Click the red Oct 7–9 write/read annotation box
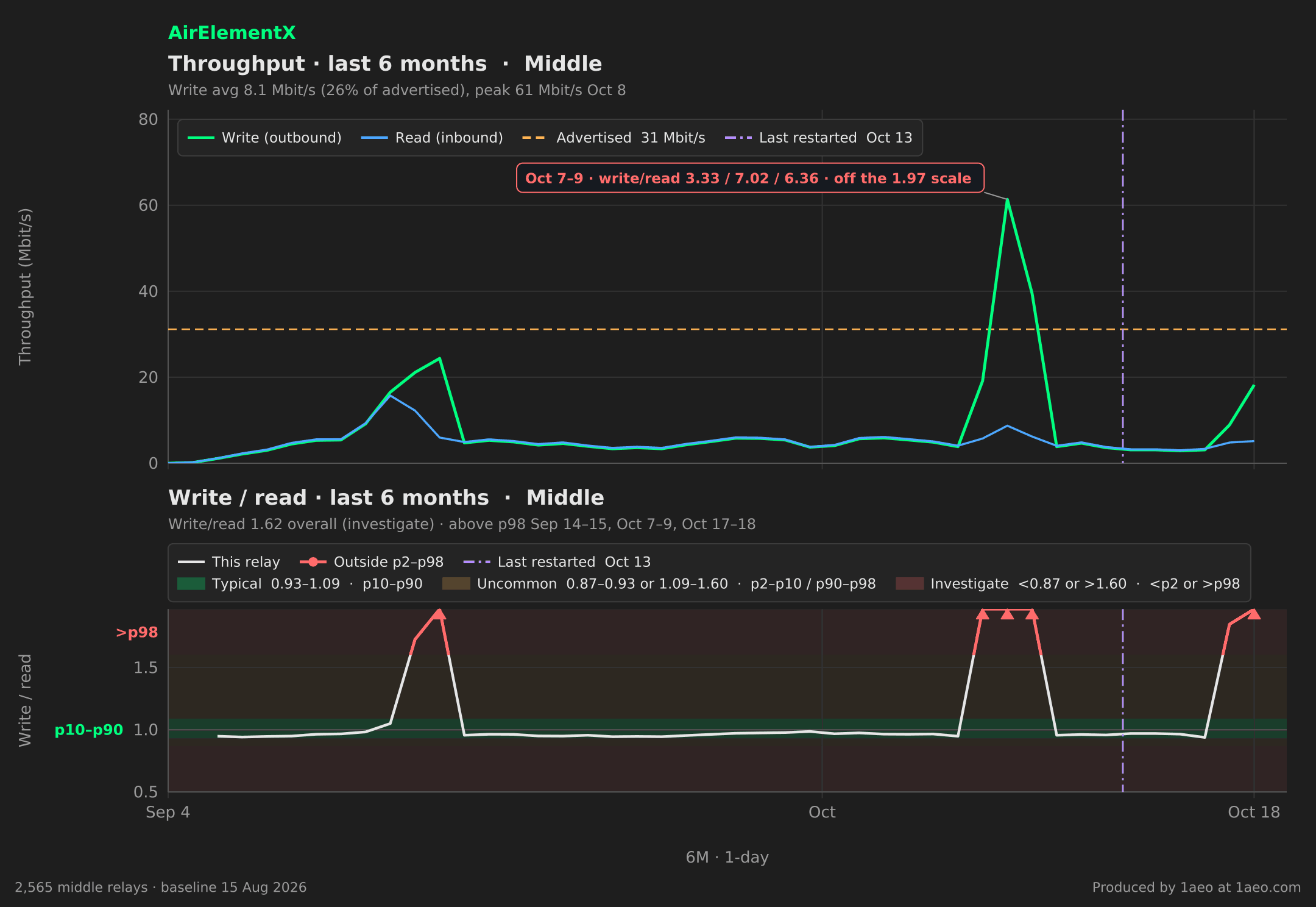 point(750,178)
